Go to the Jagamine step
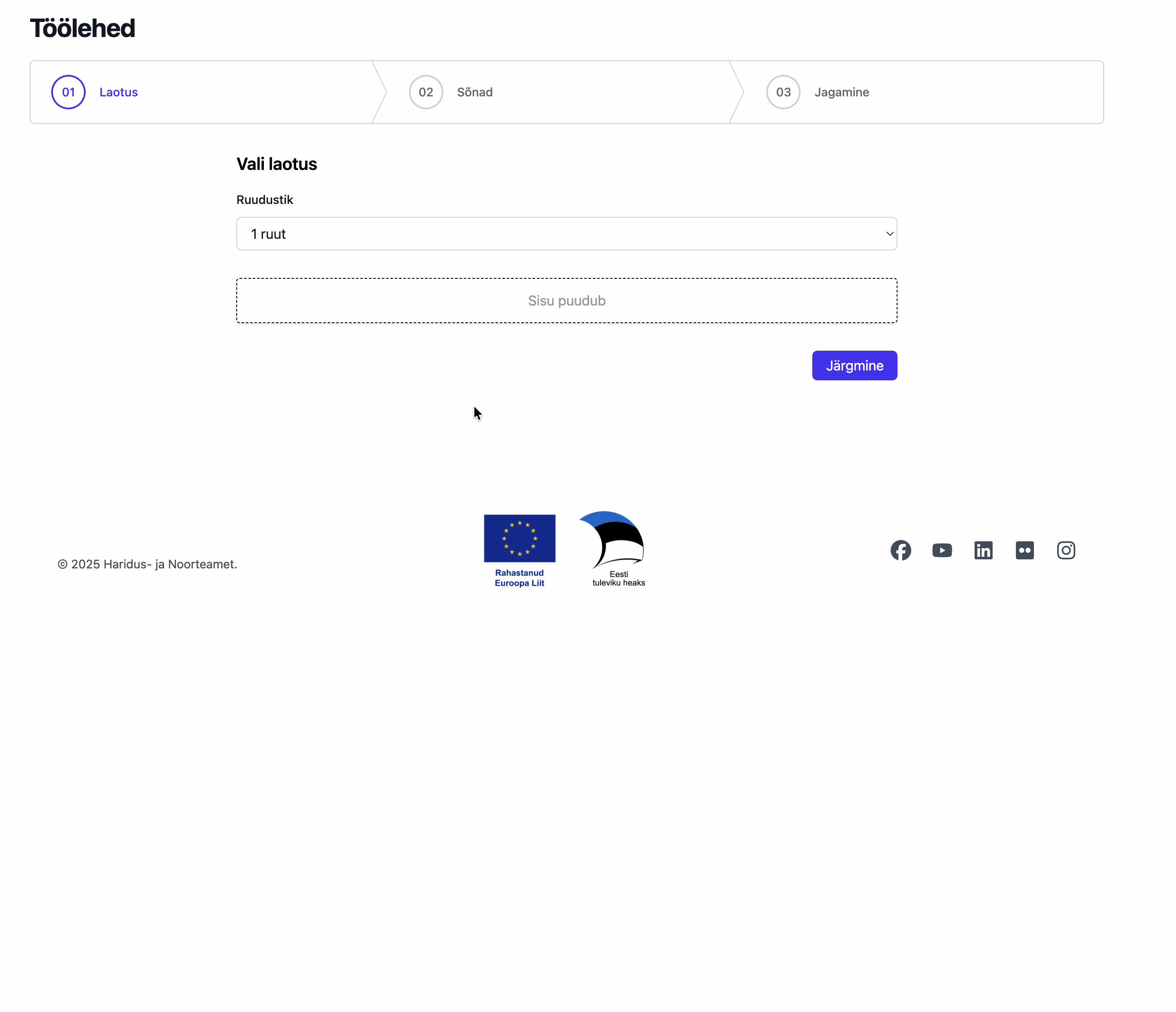1176x1012 pixels. click(x=842, y=92)
